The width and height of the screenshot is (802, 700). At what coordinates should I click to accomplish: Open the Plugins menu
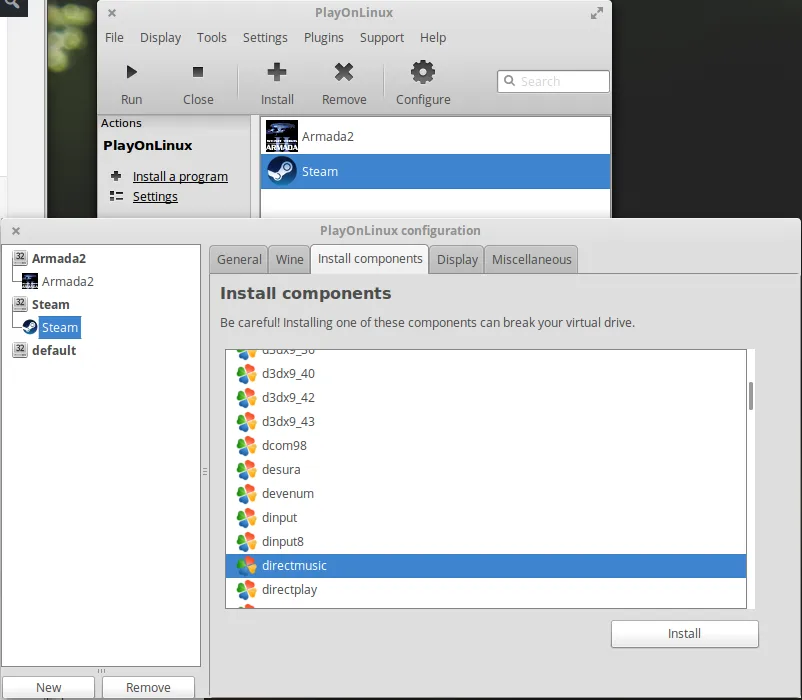coord(323,37)
